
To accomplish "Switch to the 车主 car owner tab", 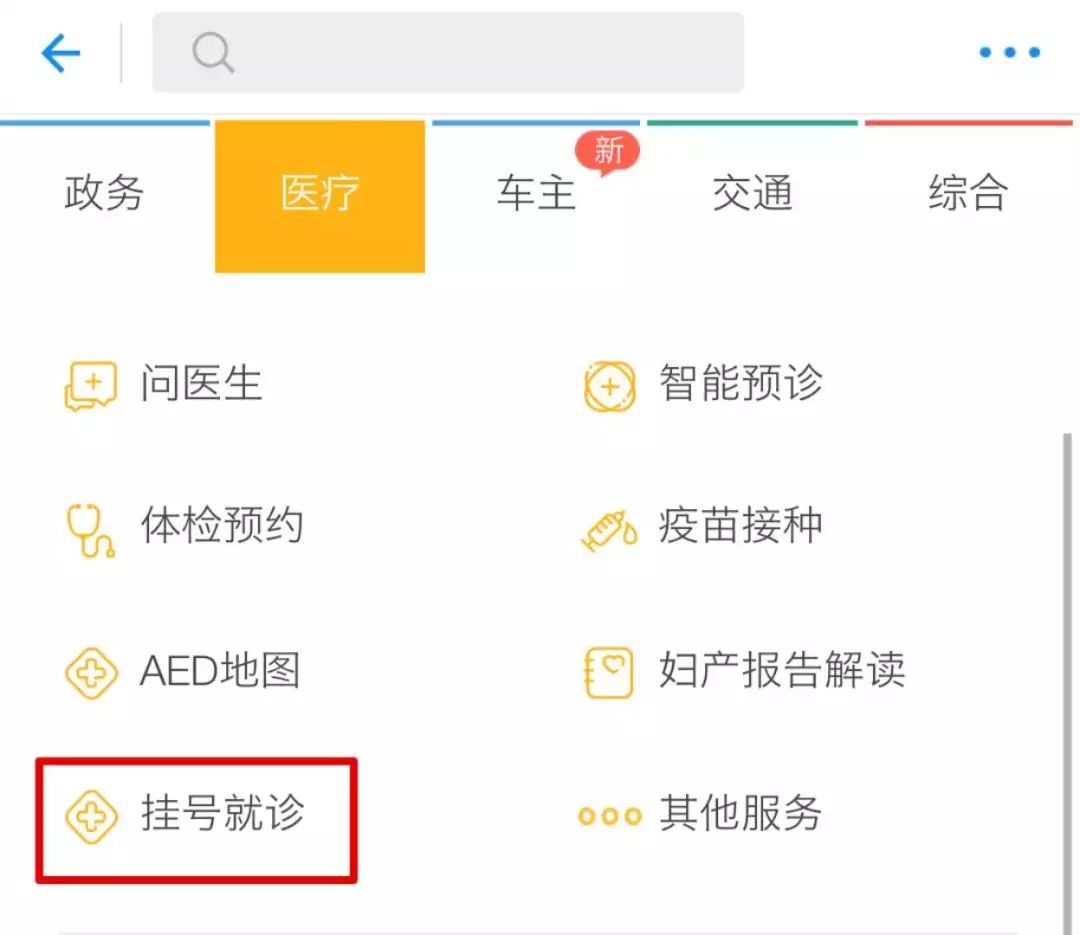I will (537, 195).
